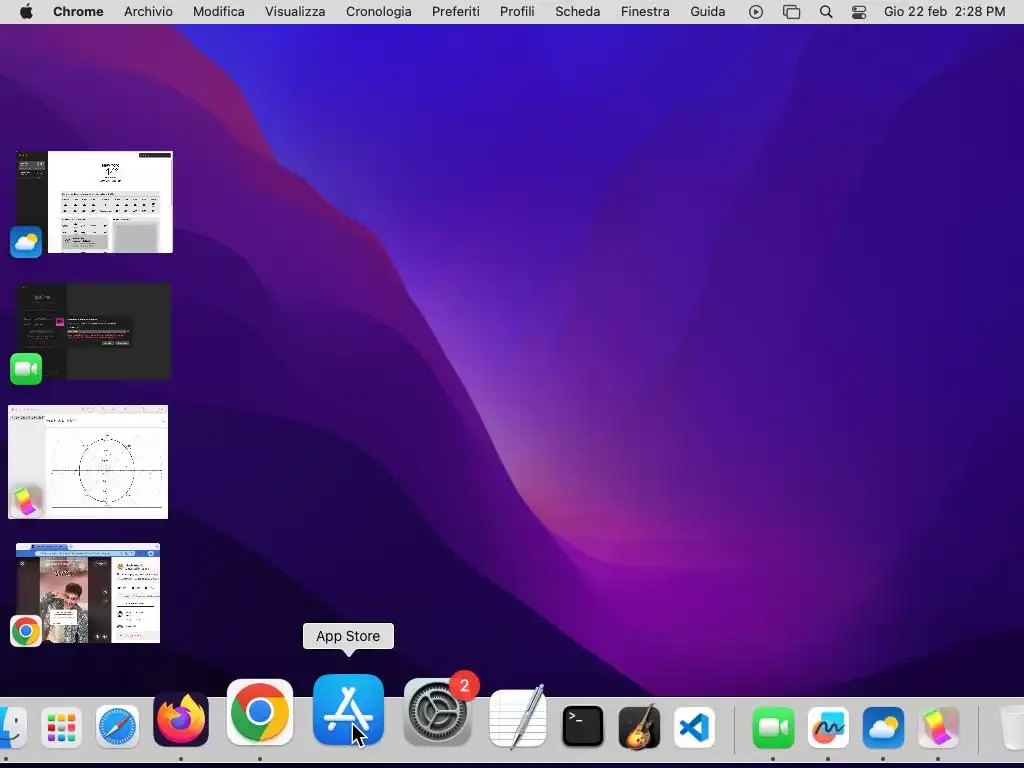Viewport: 1024px width, 768px height.
Task: Open the Chrome application menu
Action: (x=78, y=12)
